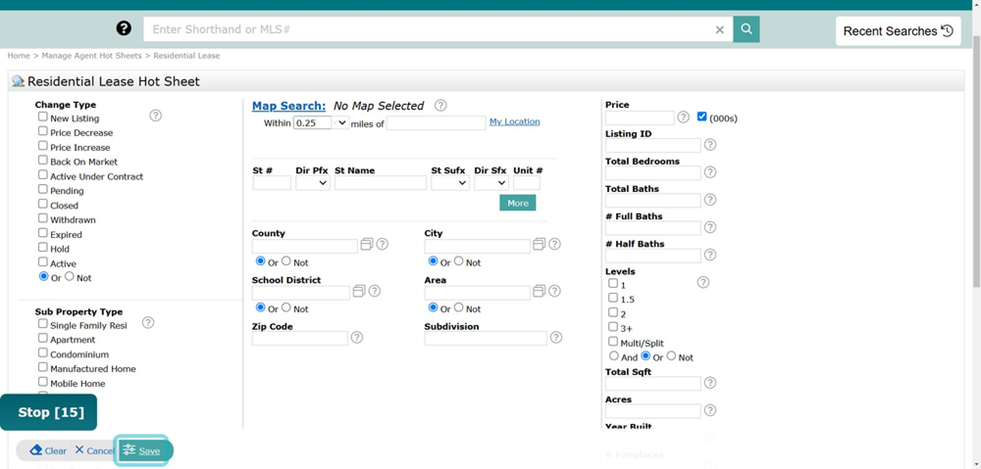Check the Multi/Split levels box
Viewport: 981px width, 469px height.
click(x=613, y=341)
